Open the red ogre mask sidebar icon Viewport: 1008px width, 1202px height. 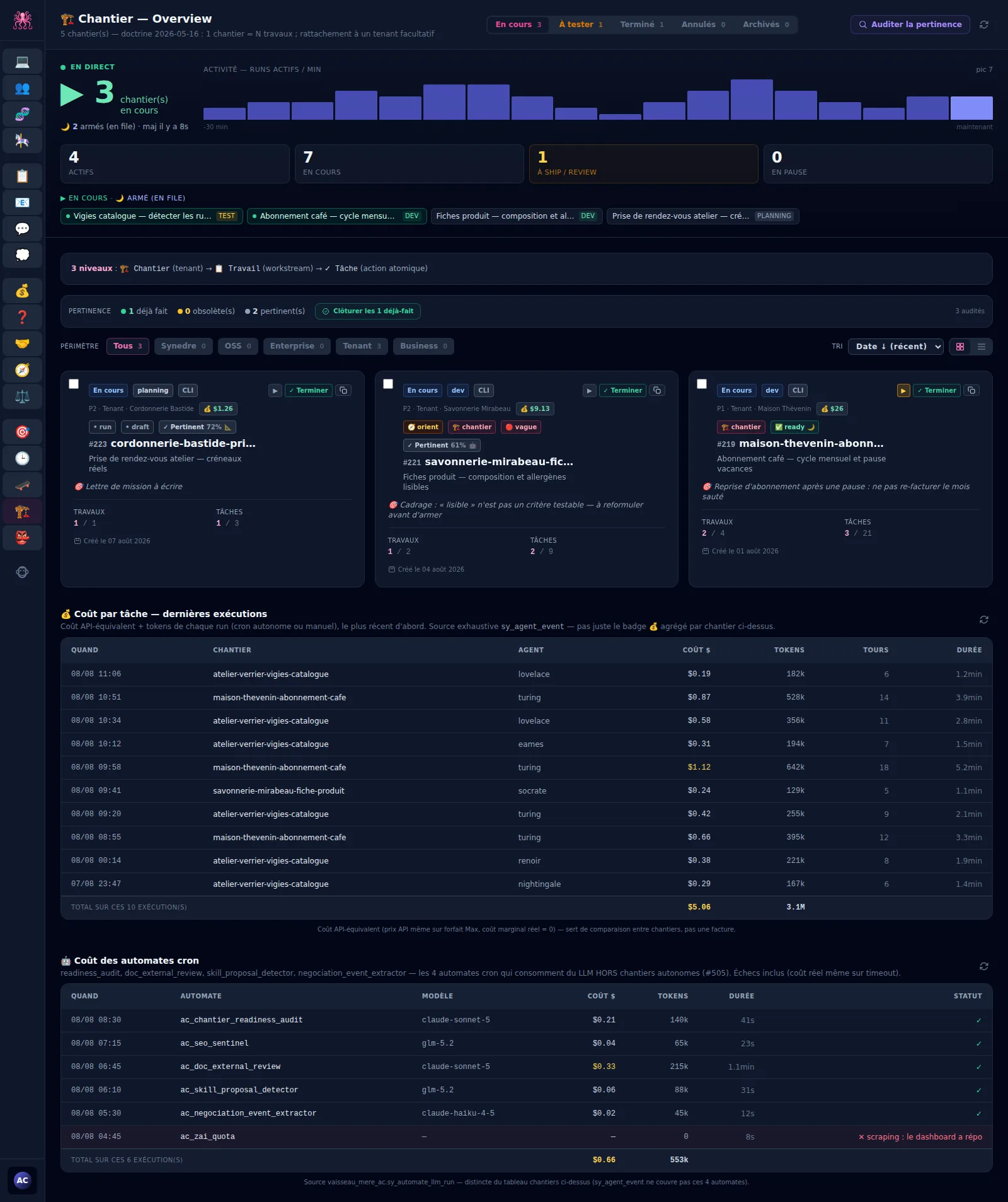22,538
